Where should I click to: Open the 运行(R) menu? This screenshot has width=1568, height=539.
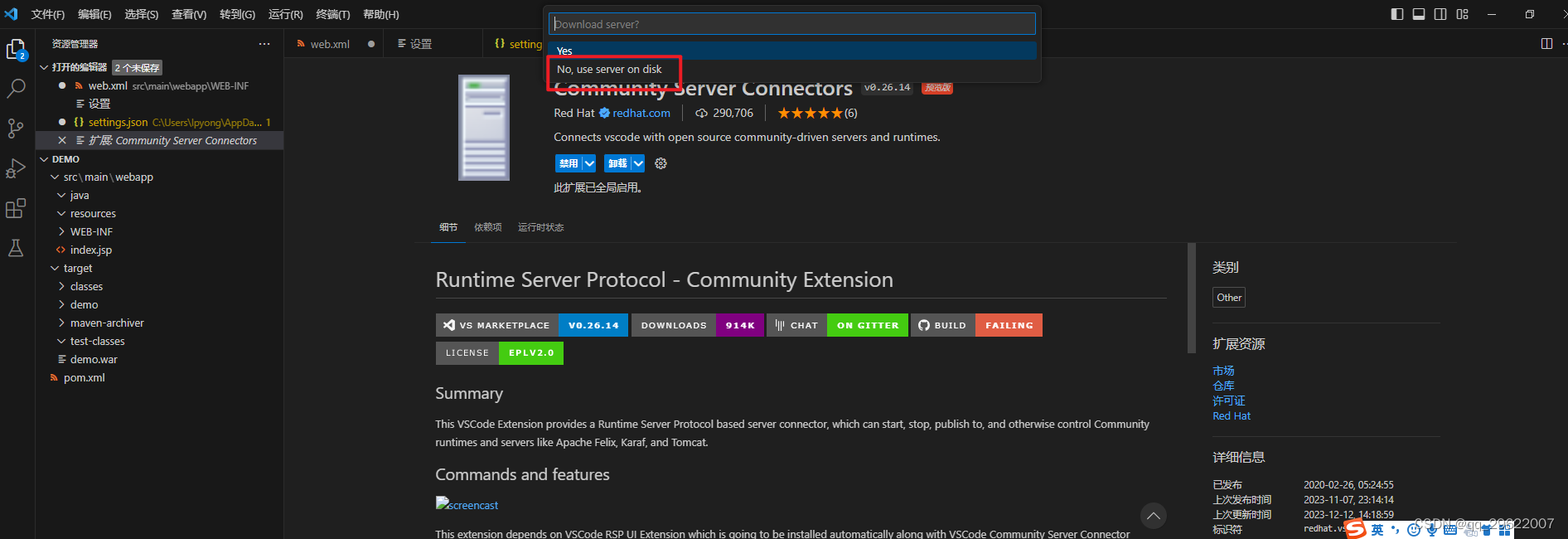[x=285, y=14]
